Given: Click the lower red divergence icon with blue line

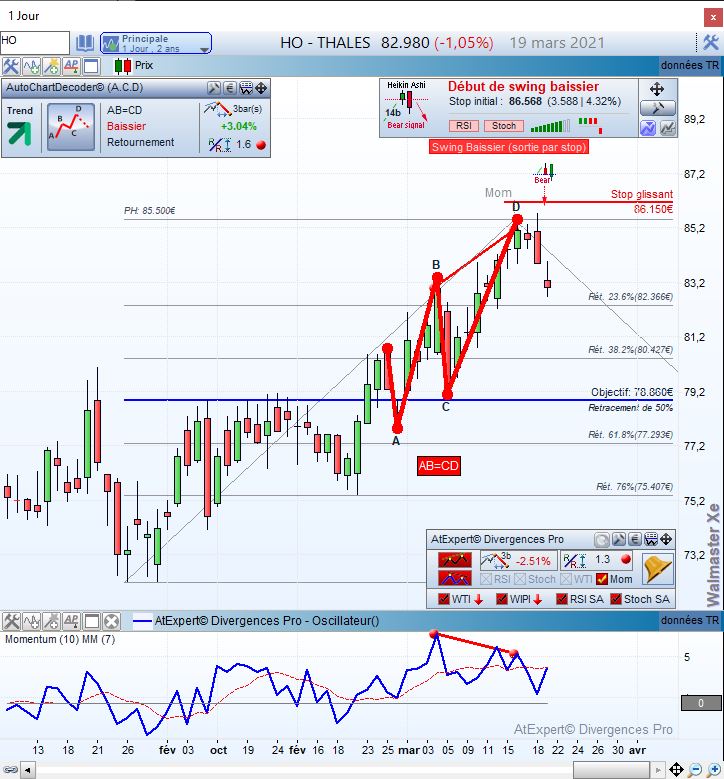Looking at the screenshot, I should pyautogui.click(x=454, y=578).
